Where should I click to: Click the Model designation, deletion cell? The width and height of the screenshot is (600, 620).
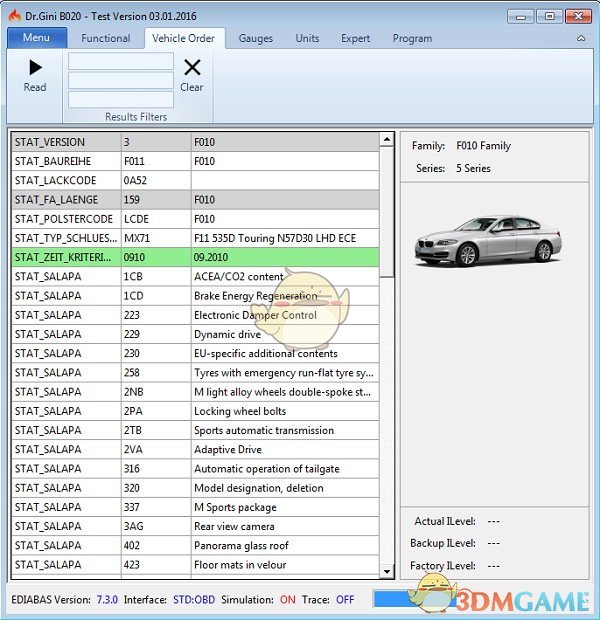[285, 488]
